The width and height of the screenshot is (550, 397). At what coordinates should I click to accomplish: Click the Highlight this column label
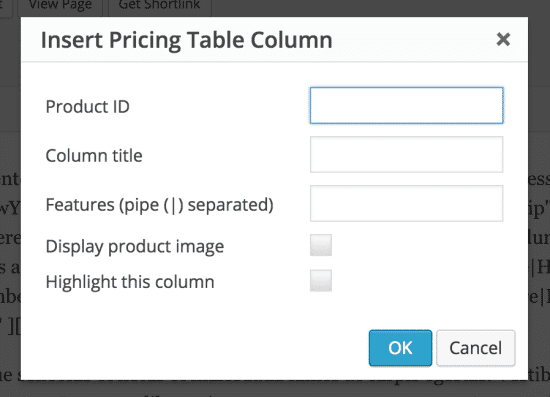[x=130, y=282]
